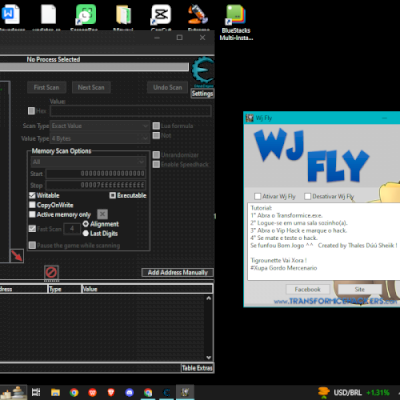This screenshot has height=400, width=400.
Task: Click the Stop address field
Action: click(96, 185)
